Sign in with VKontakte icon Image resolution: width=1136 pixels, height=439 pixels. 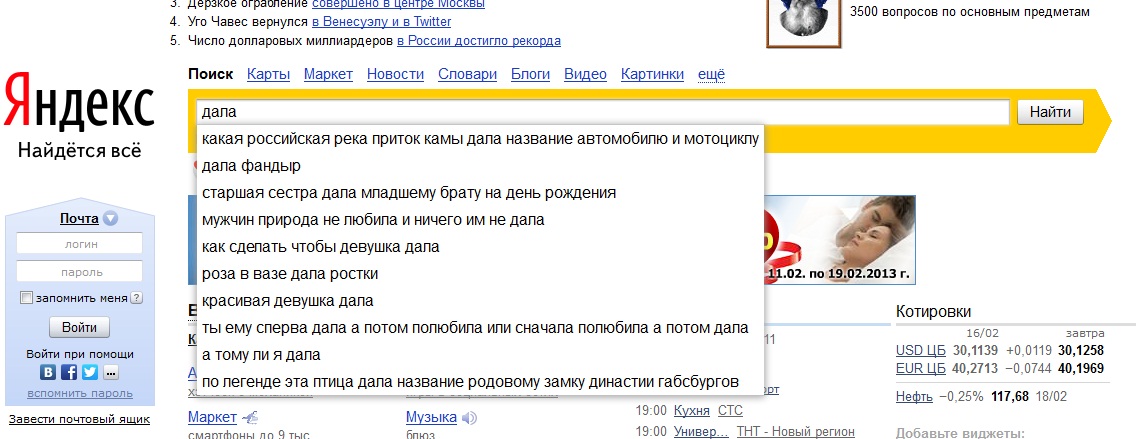(49, 372)
